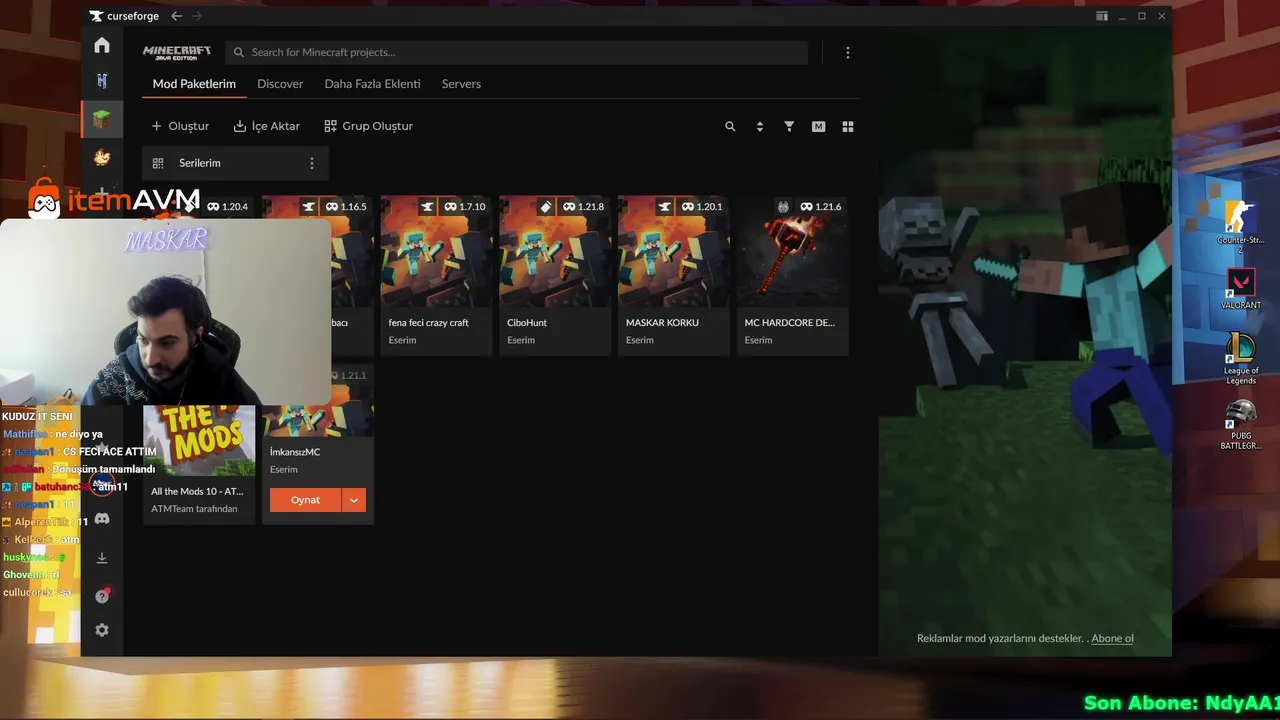The image size is (1280, 720).
Task: Open the filter funnel icon
Action: pos(789,127)
